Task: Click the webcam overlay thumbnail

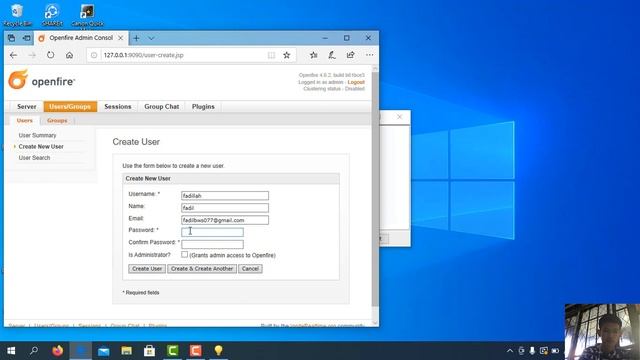Action: coord(602,331)
